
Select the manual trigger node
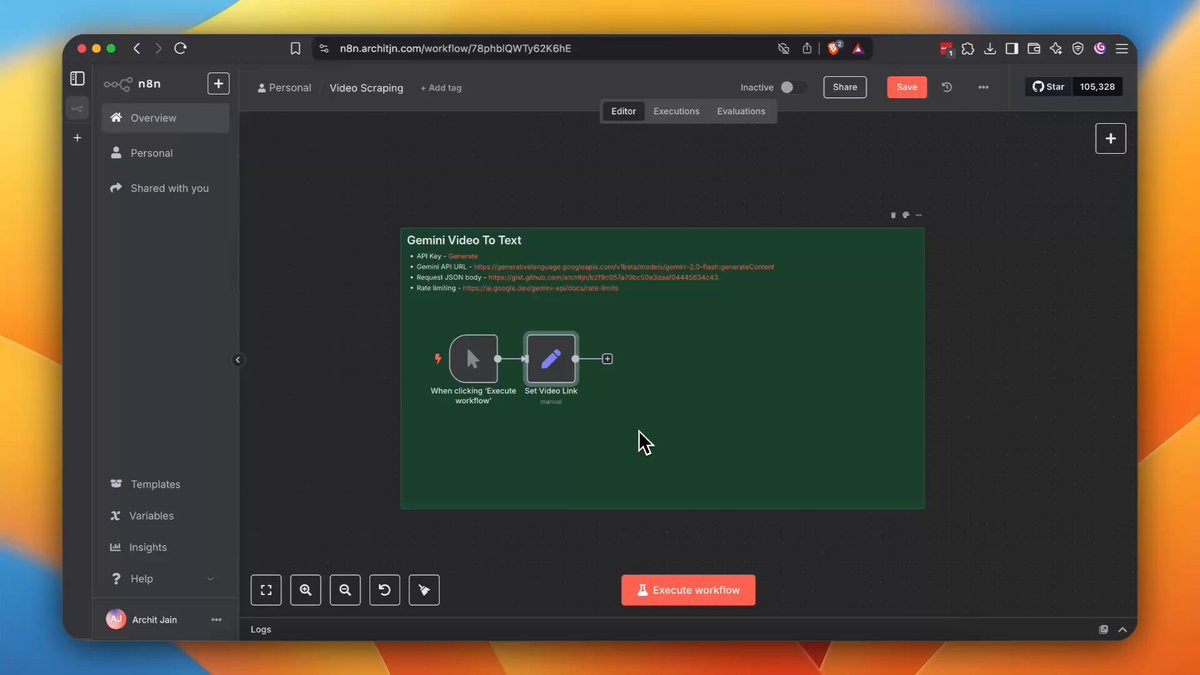click(473, 359)
